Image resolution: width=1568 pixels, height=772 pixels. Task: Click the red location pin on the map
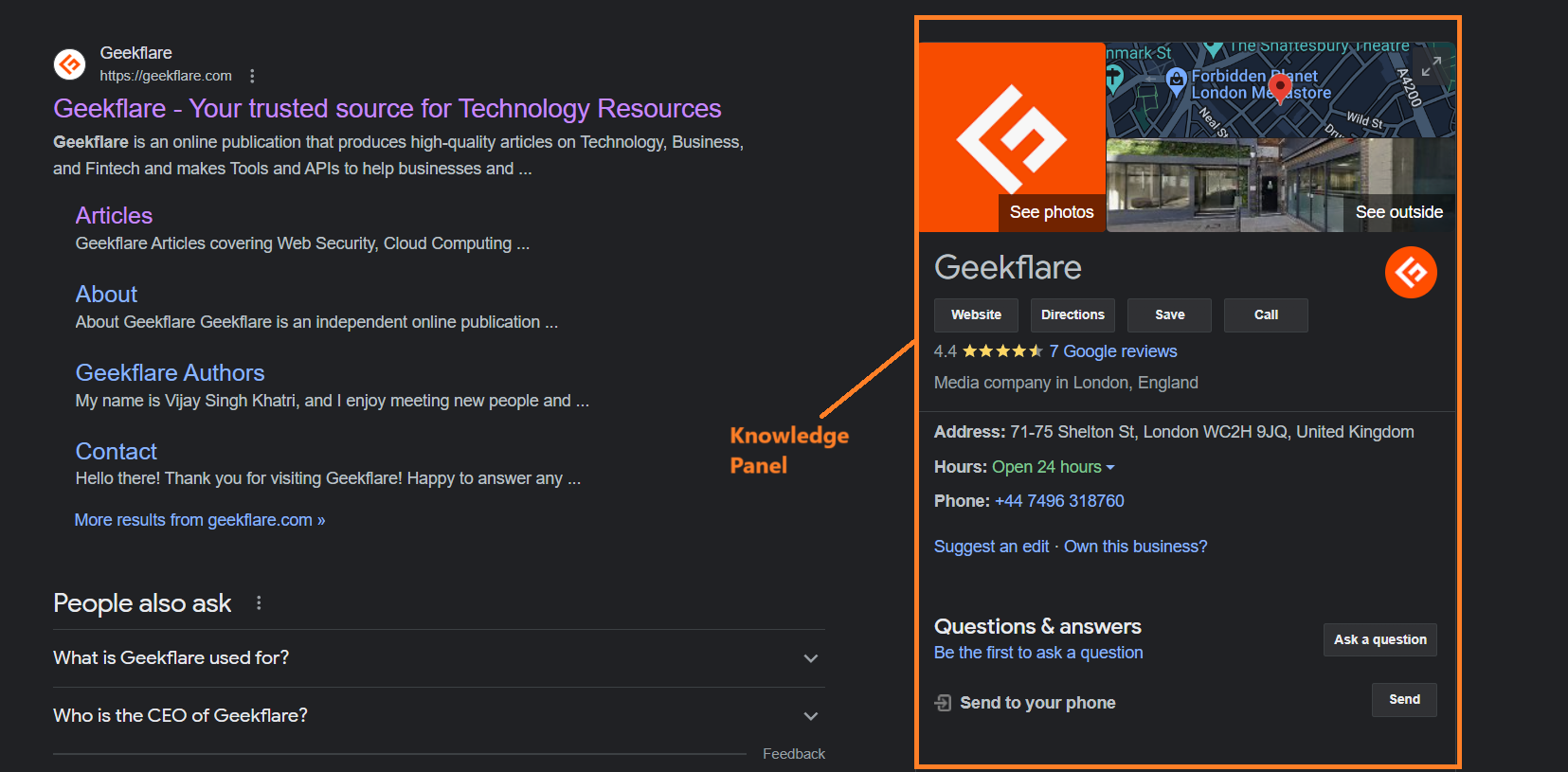[1280, 88]
